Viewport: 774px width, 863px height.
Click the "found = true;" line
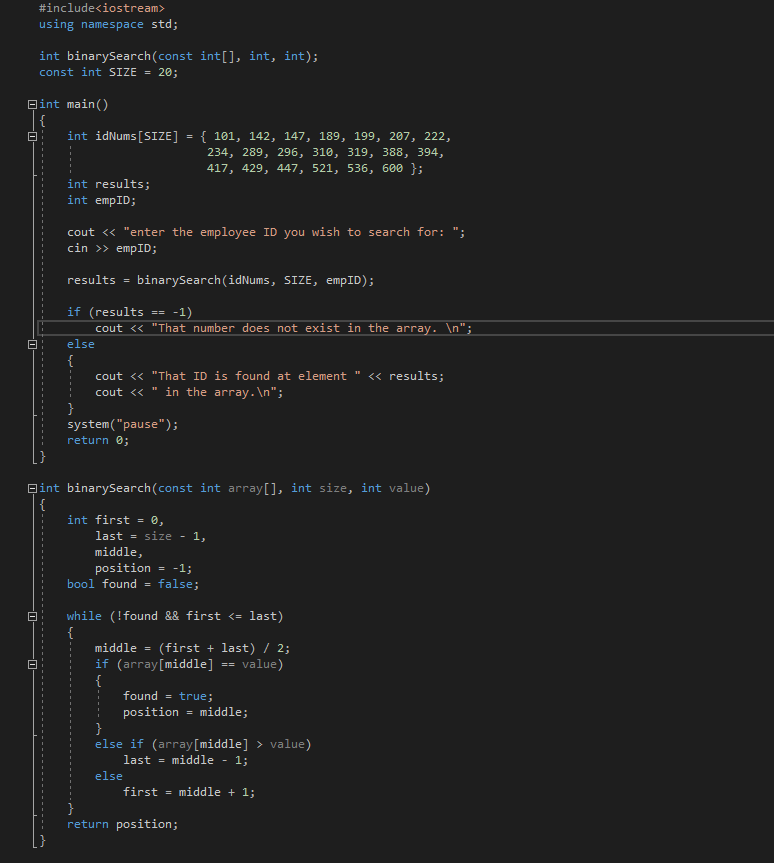tap(168, 696)
